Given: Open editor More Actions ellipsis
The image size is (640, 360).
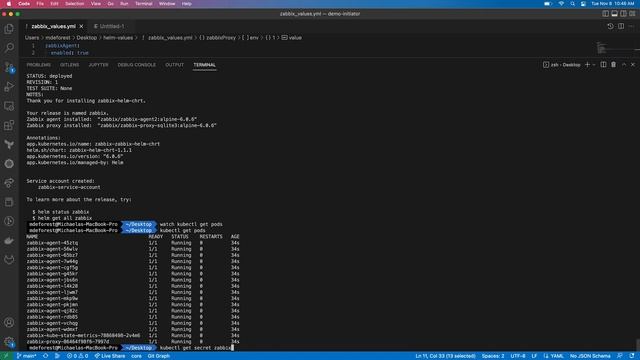Looking at the screenshot, I should pos(631,26).
